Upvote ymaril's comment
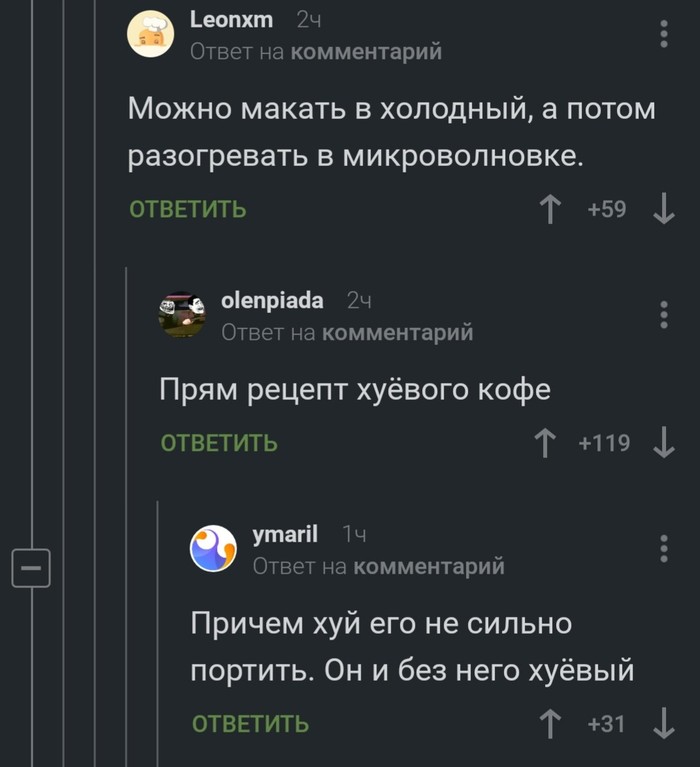The width and height of the screenshot is (700, 767). coord(549,723)
